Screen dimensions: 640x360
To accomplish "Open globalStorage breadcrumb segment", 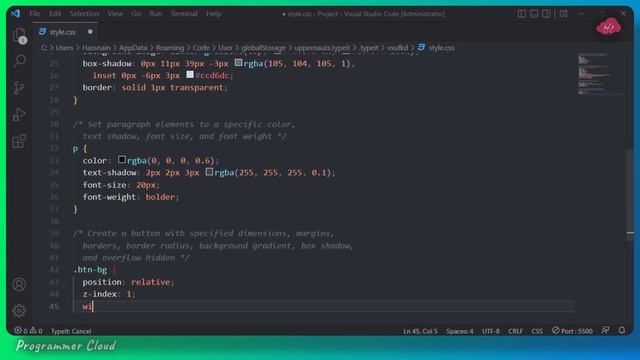I will tap(263, 48).
